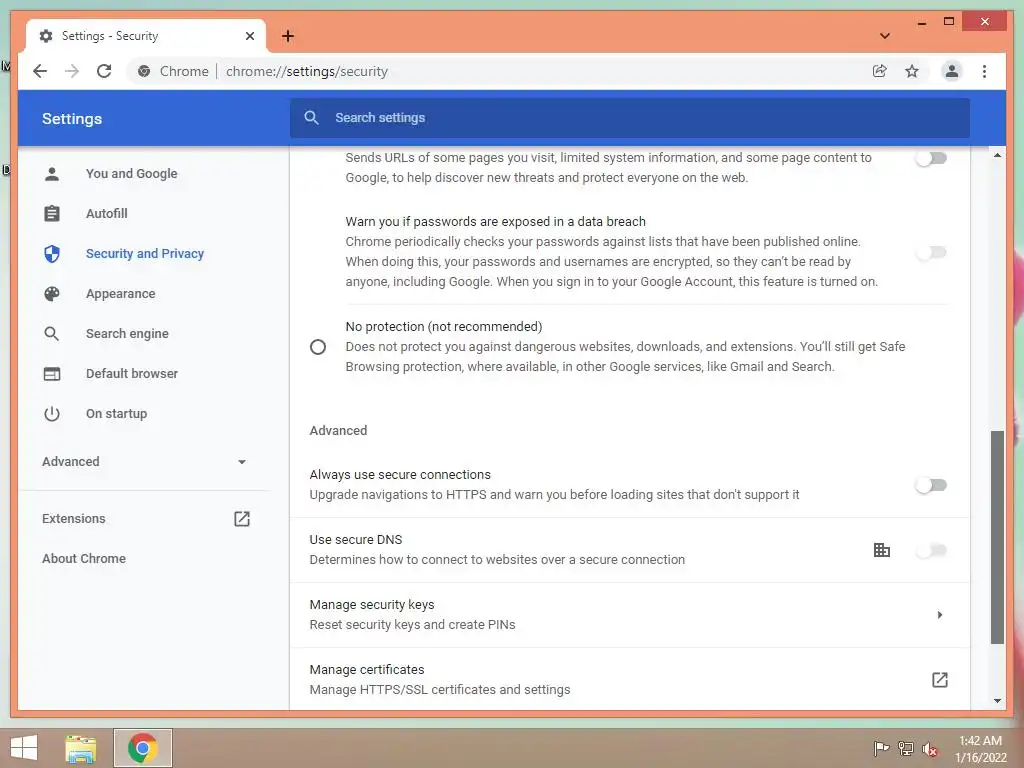This screenshot has width=1024, height=768.
Task: Open a new tab with the plus button
Action: 288,36
